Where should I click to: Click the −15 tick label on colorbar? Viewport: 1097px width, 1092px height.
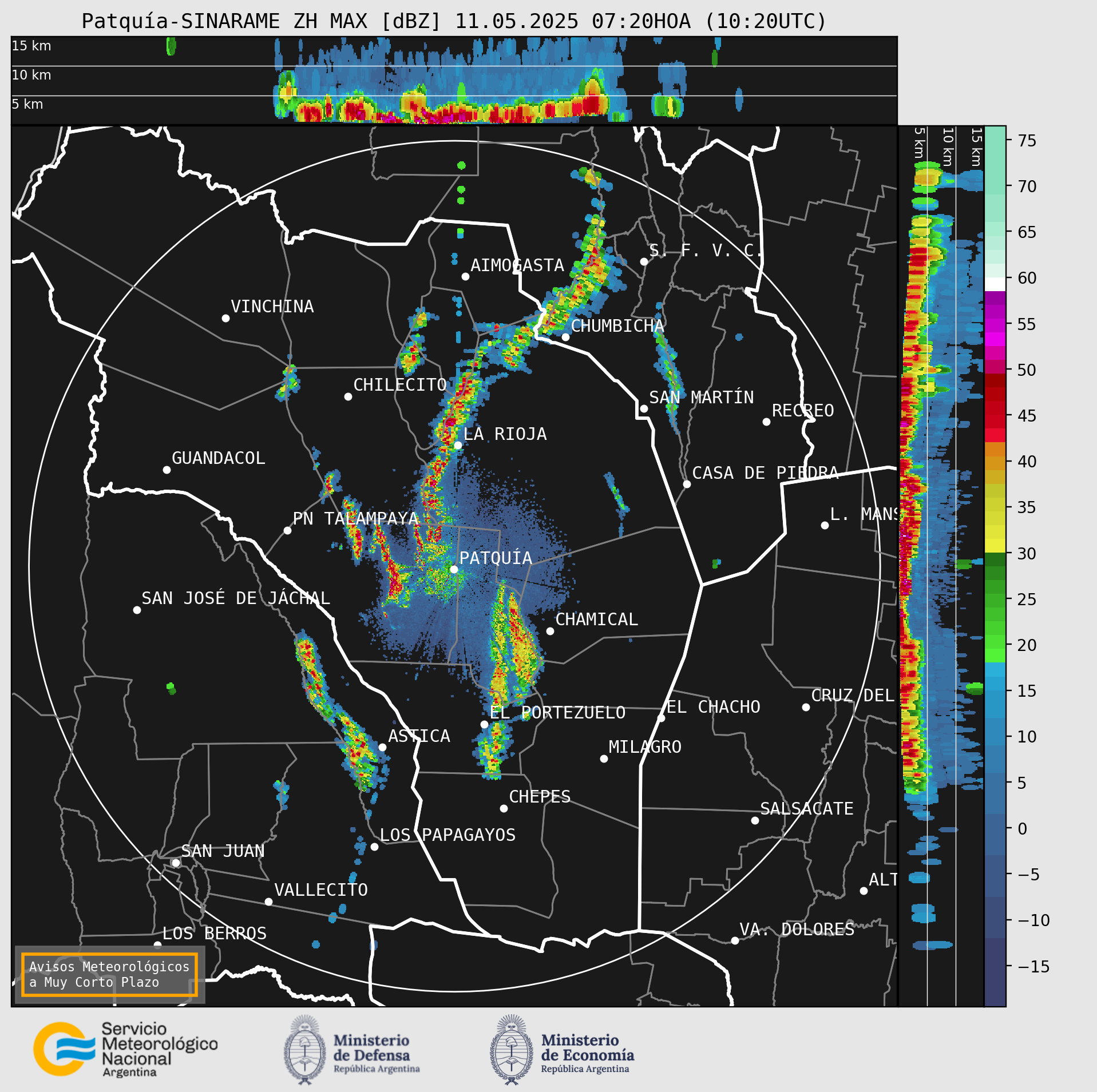coord(1033,967)
